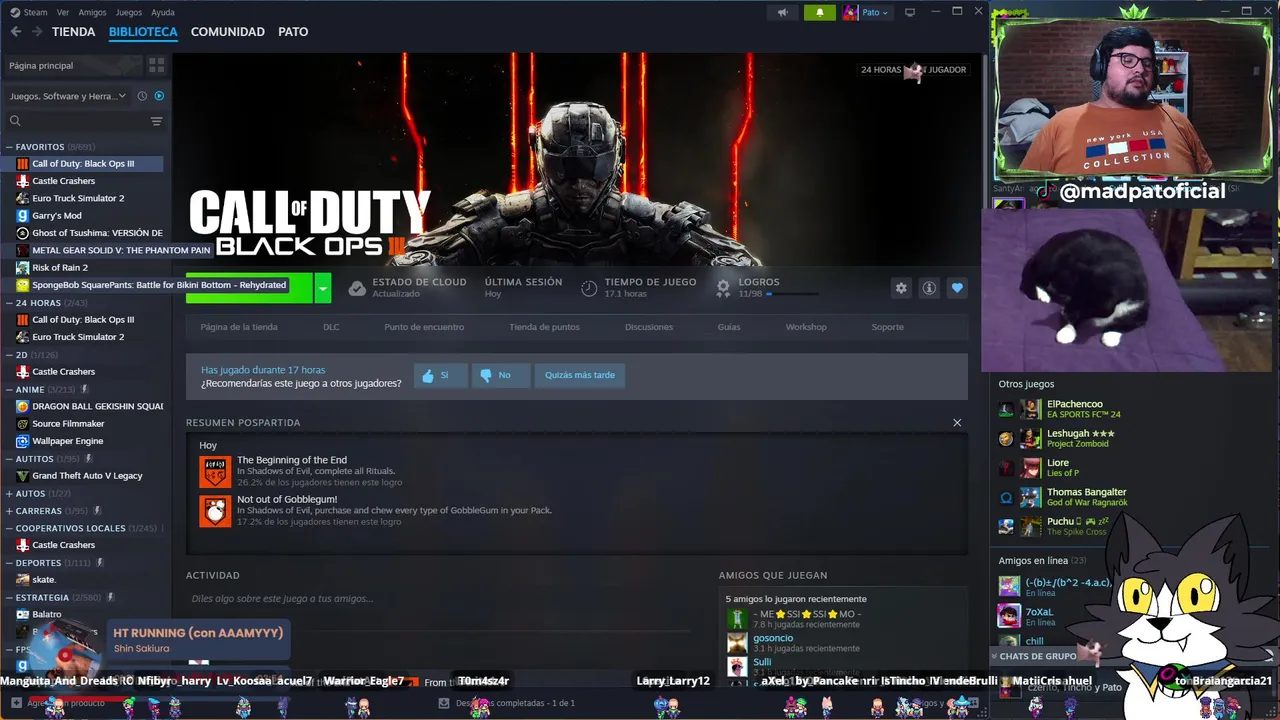The height and width of the screenshot is (720, 1280).
Task: Choose Quizás más tarde
Action: [580, 376]
